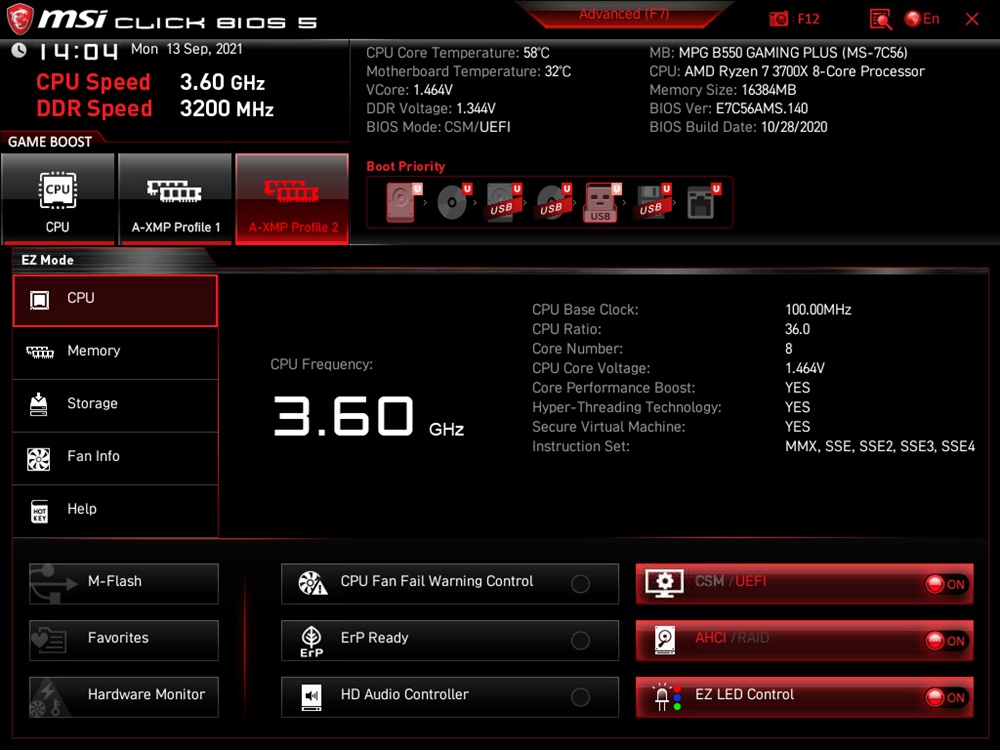Select the USB hard disk boot device icon
The image size is (1000, 750).
[x=504, y=202]
